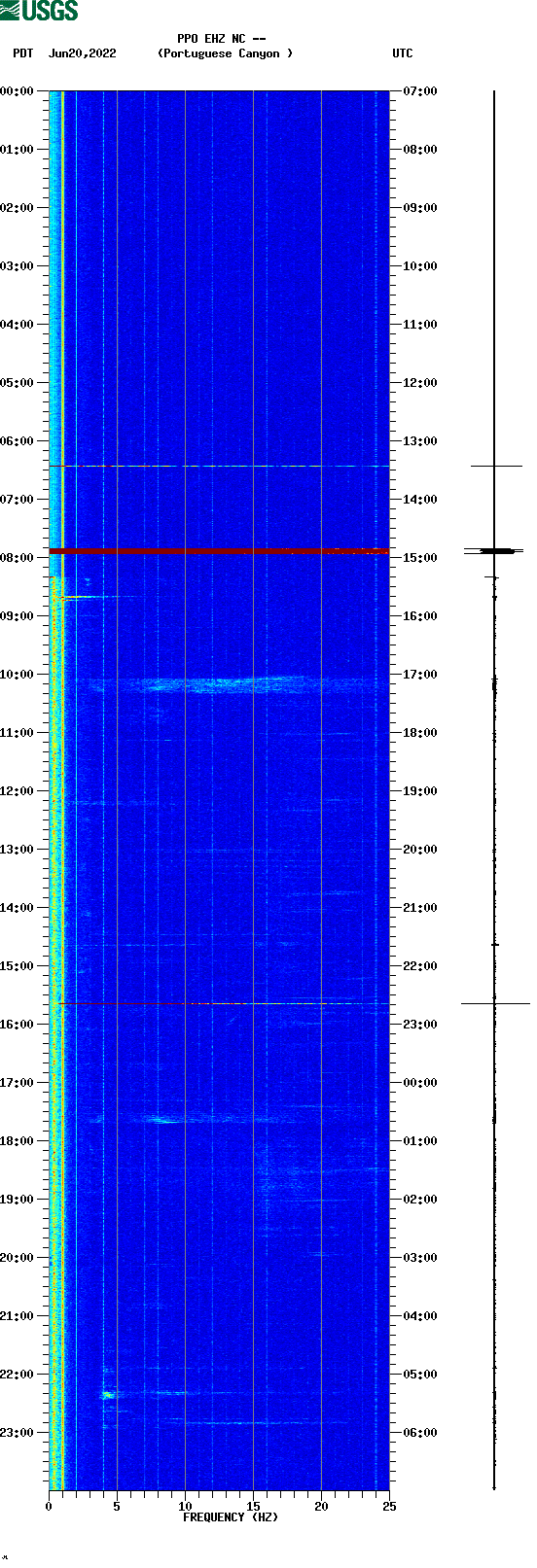The width and height of the screenshot is (537, 1568).
Task: Select the station title 'PPO EHZ NC --'
Action: point(222,39)
